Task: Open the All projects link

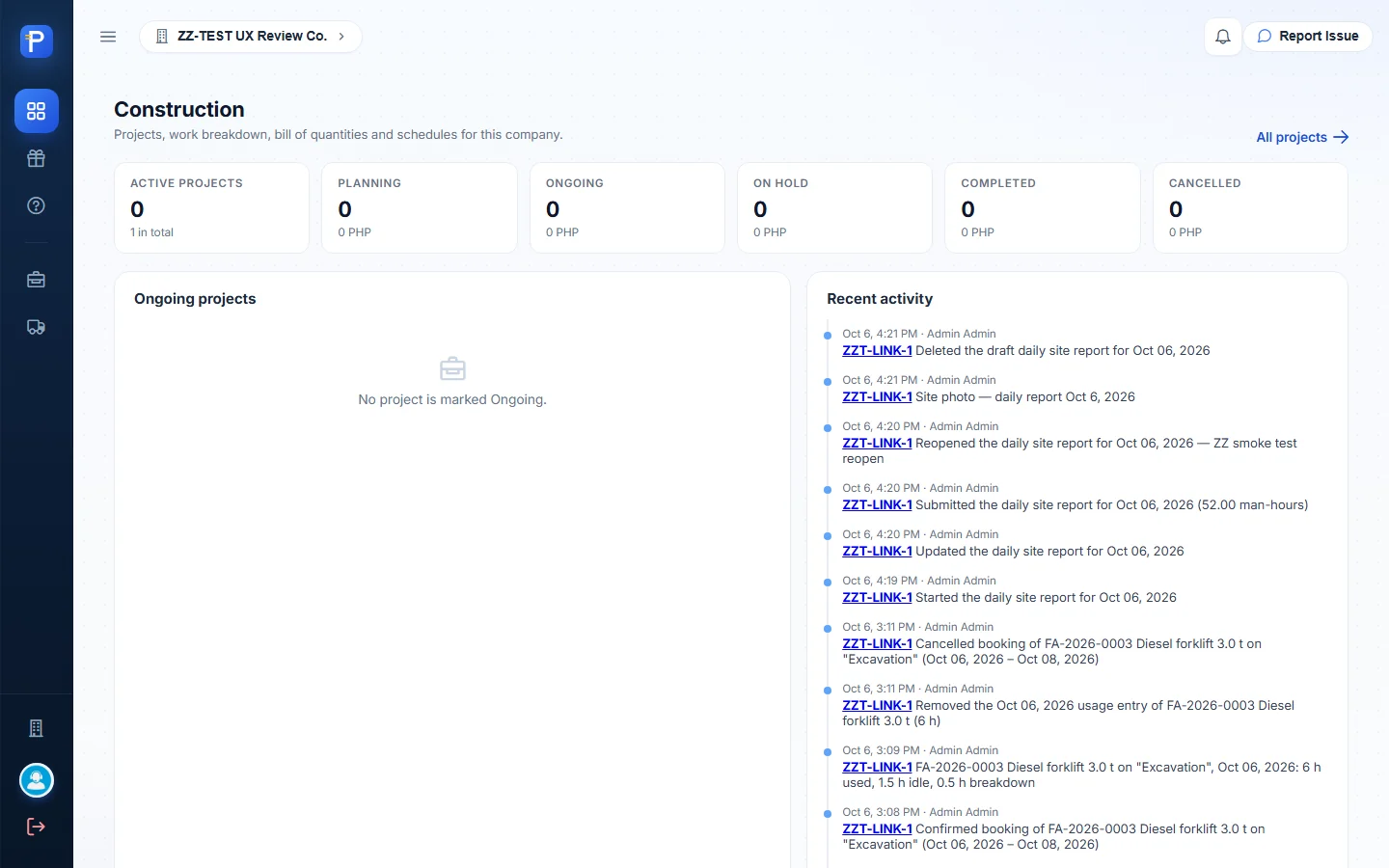Action: 1302,137
